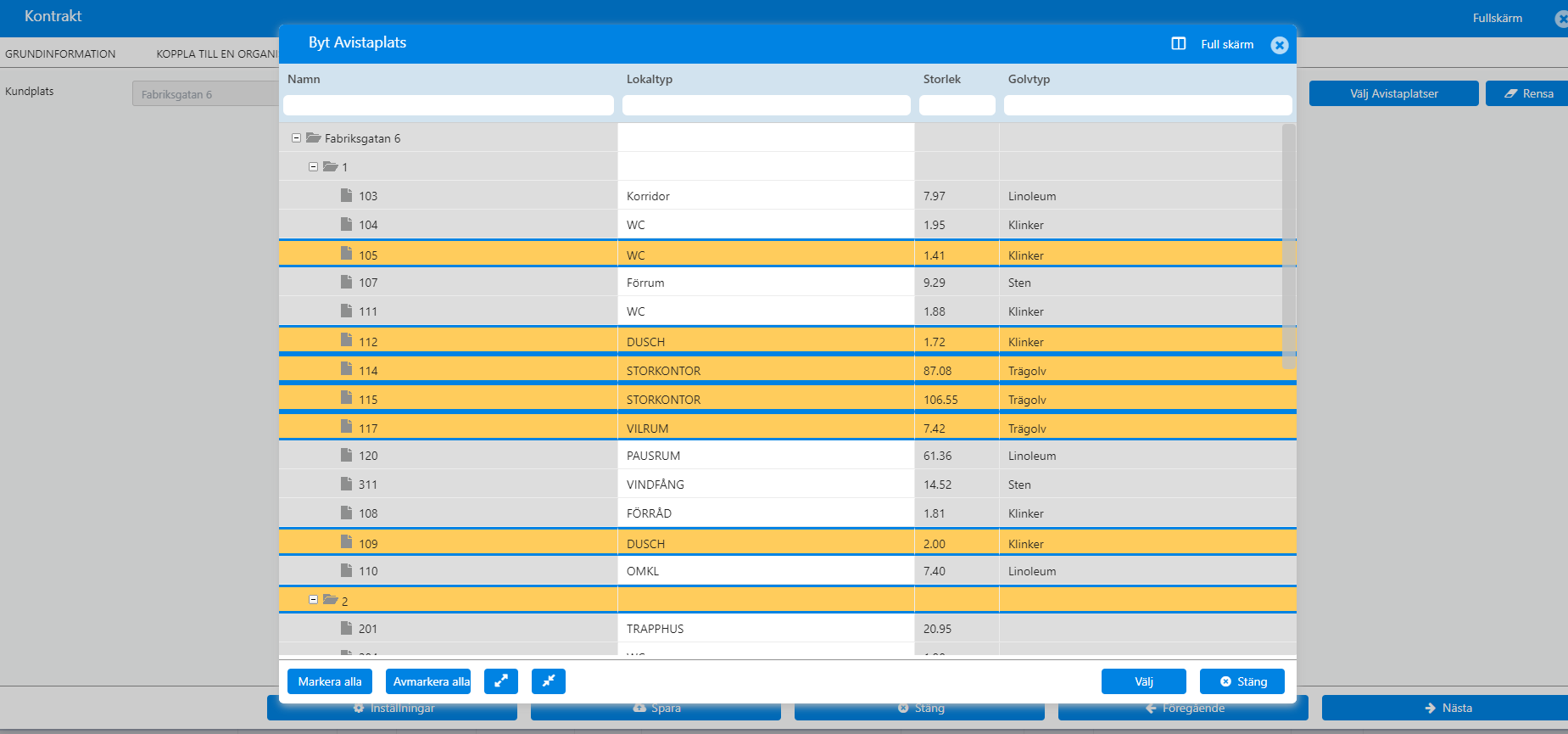
Task: Click the file icon of room 103
Action: coord(346,195)
